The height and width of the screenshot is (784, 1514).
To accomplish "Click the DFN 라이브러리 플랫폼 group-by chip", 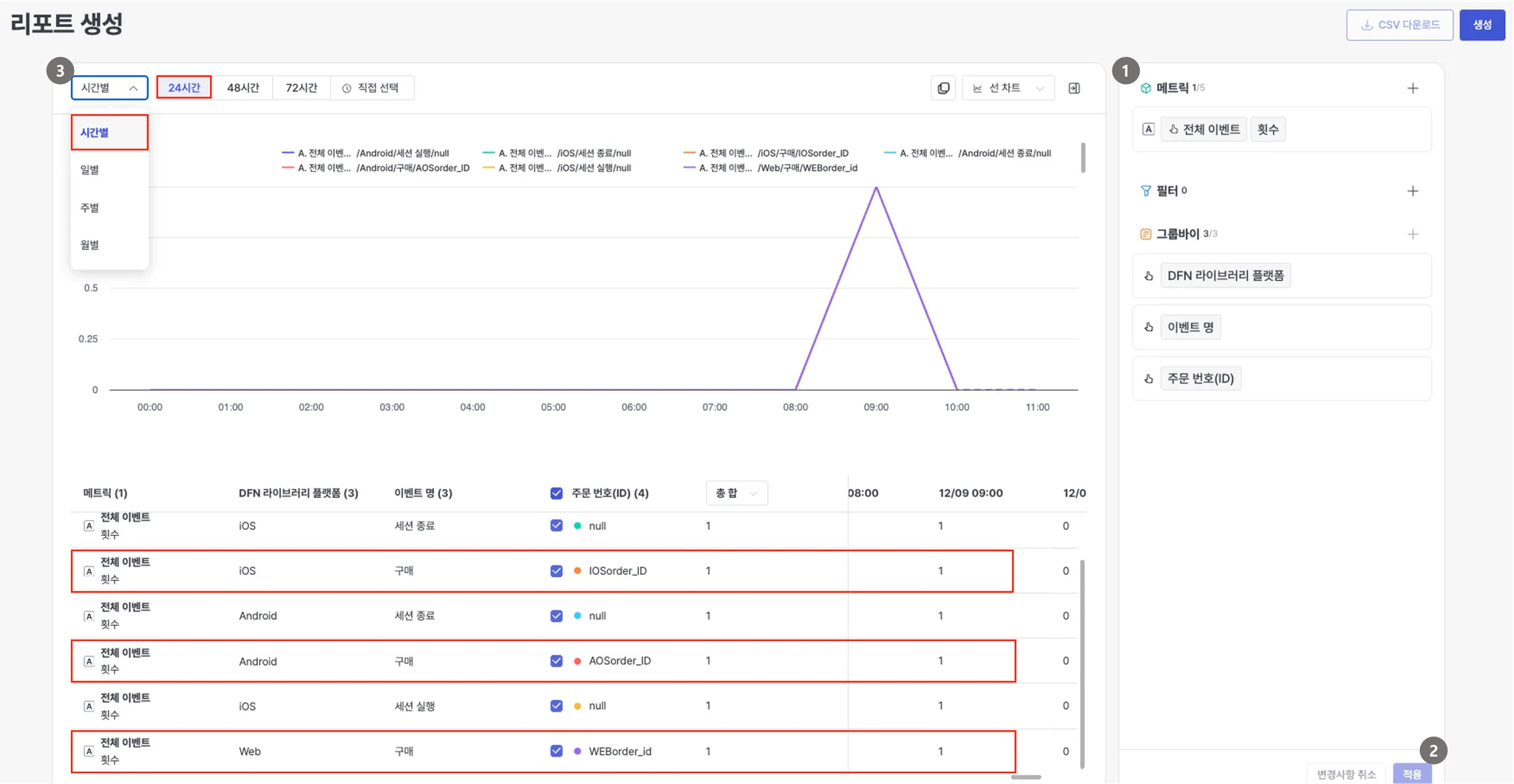I will 1225,276.
